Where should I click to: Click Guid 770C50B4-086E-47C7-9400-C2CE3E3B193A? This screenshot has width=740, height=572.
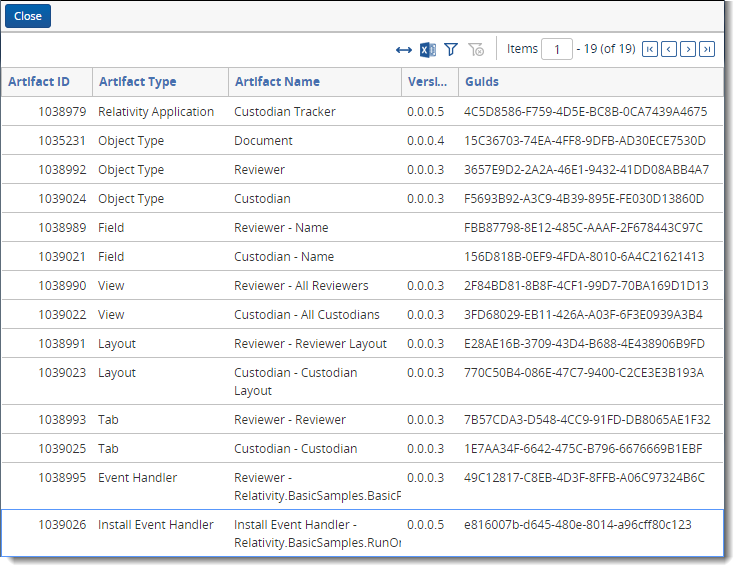click(x=584, y=373)
